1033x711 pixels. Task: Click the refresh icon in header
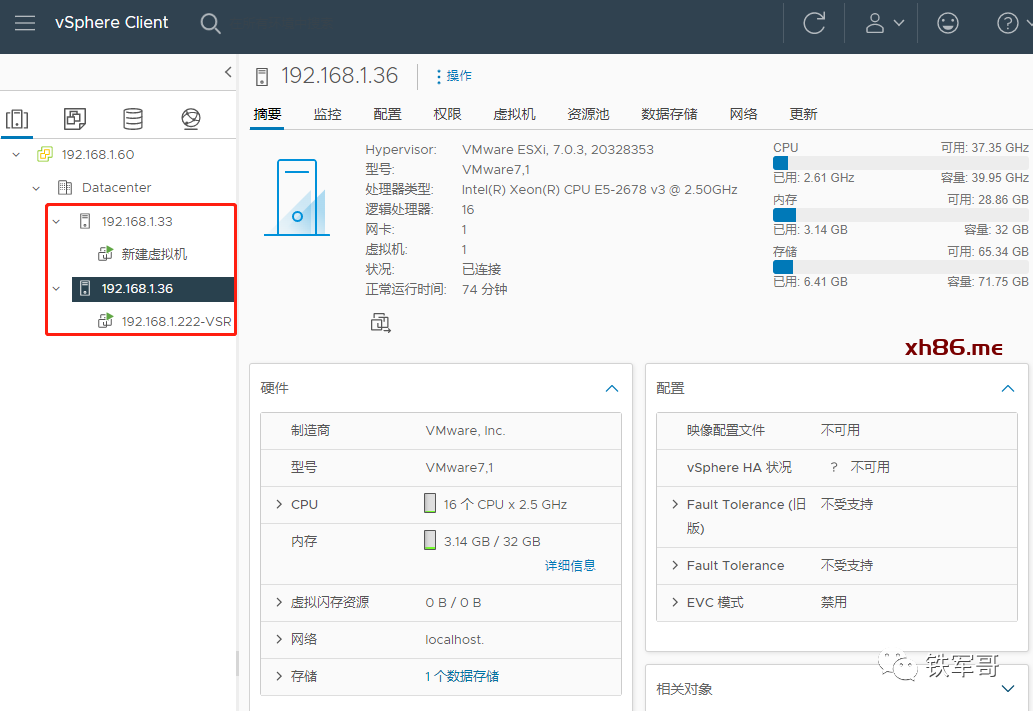(x=814, y=23)
